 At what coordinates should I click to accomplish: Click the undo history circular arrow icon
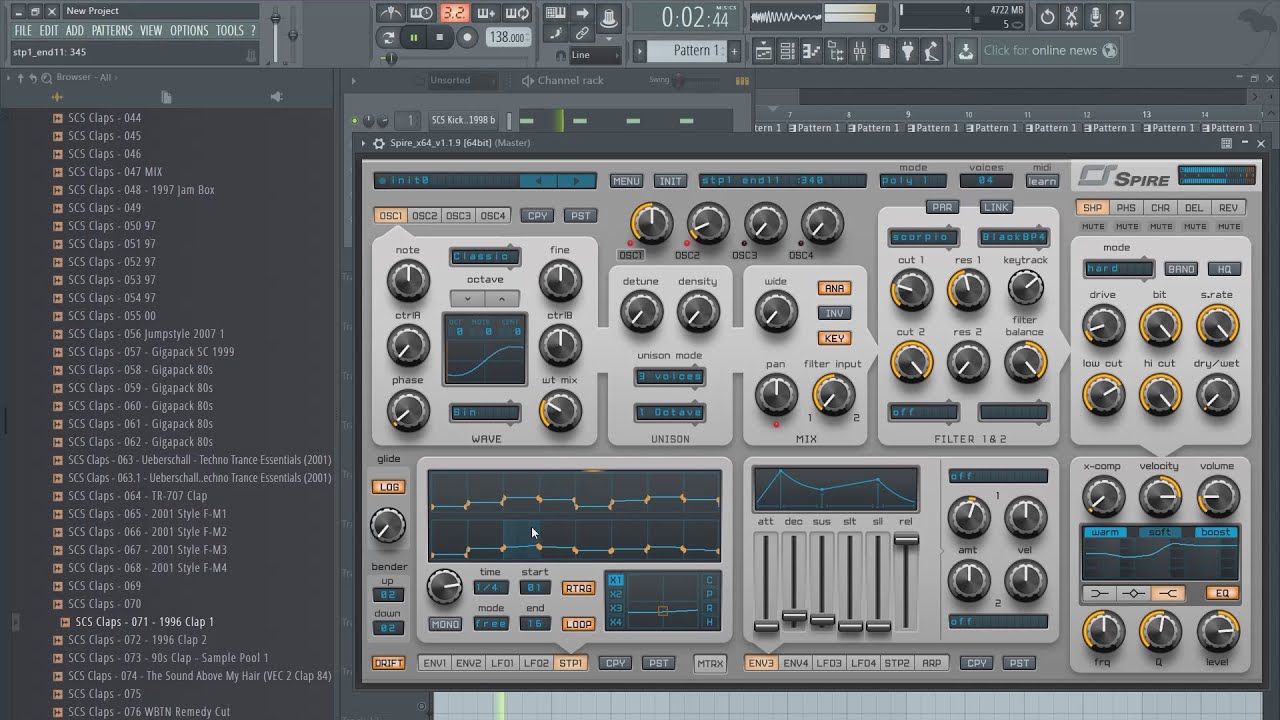pos(1047,17)
